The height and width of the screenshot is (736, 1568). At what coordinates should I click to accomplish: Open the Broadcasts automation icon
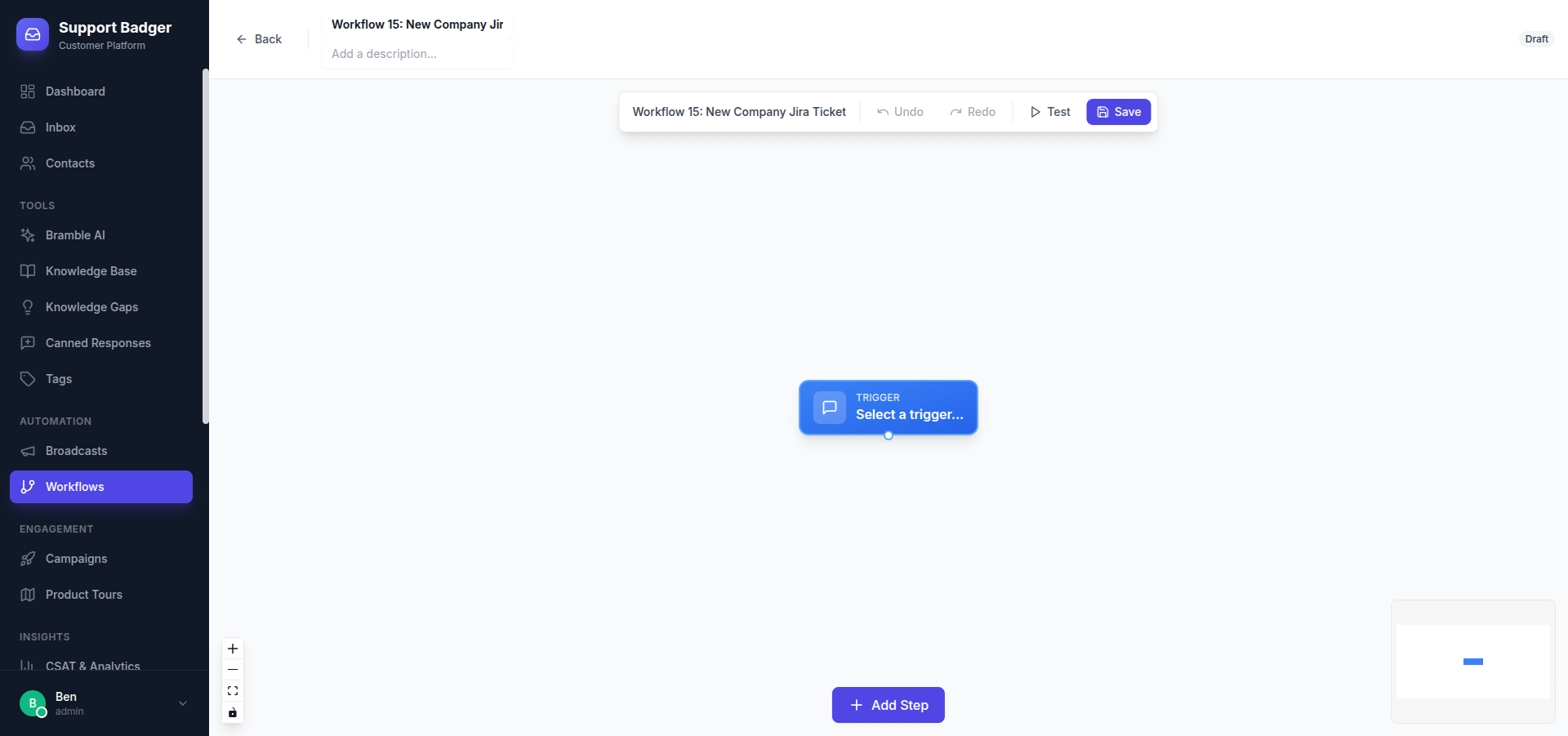(28, 451)
